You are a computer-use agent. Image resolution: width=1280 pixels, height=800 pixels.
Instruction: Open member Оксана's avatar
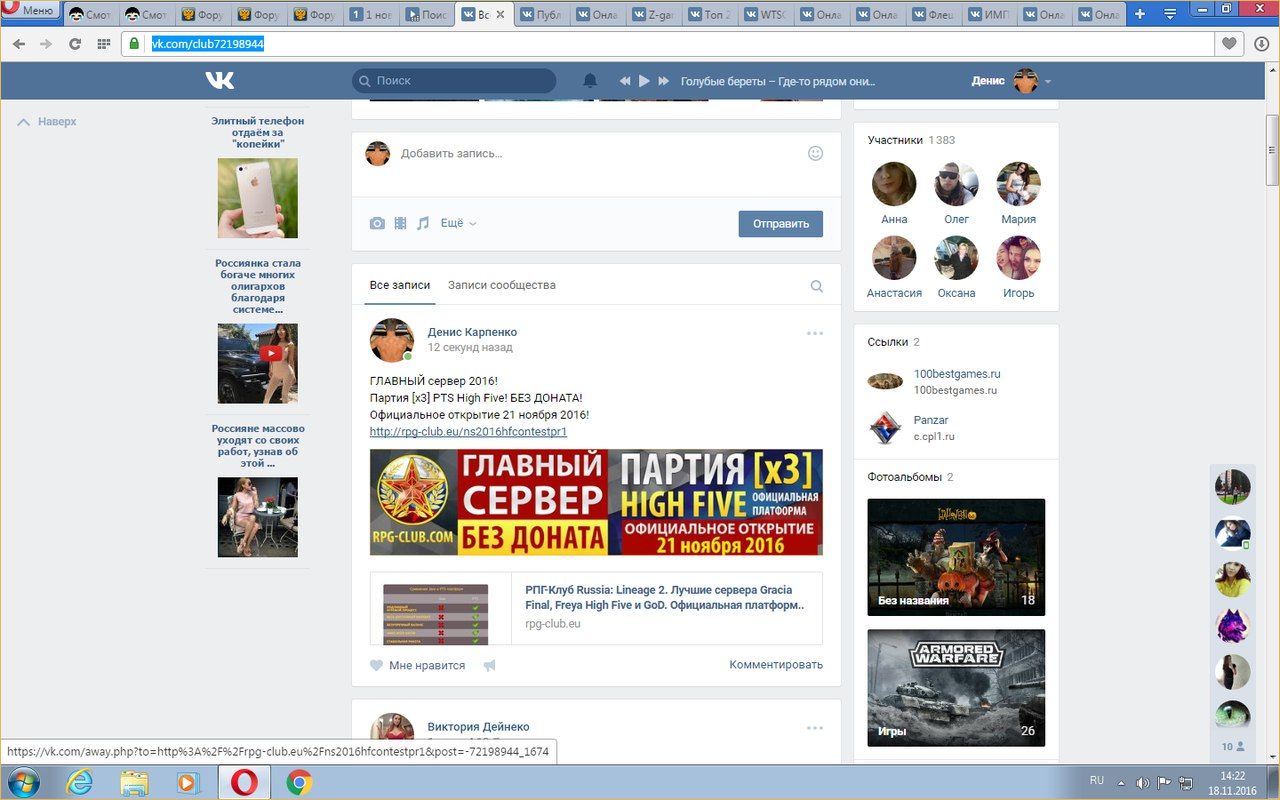[956, 258]
